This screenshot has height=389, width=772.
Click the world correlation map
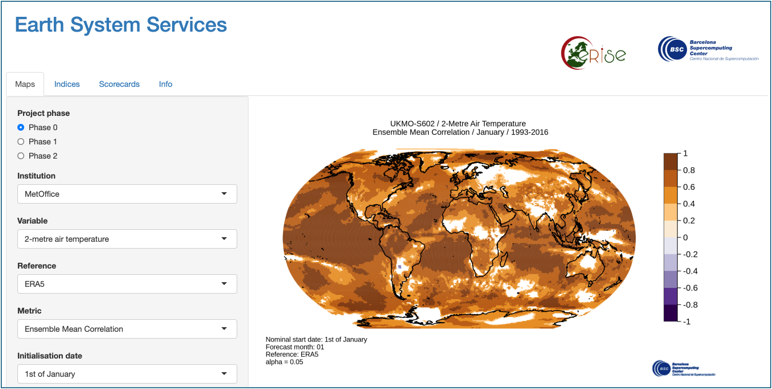click(x=460, y=238)
